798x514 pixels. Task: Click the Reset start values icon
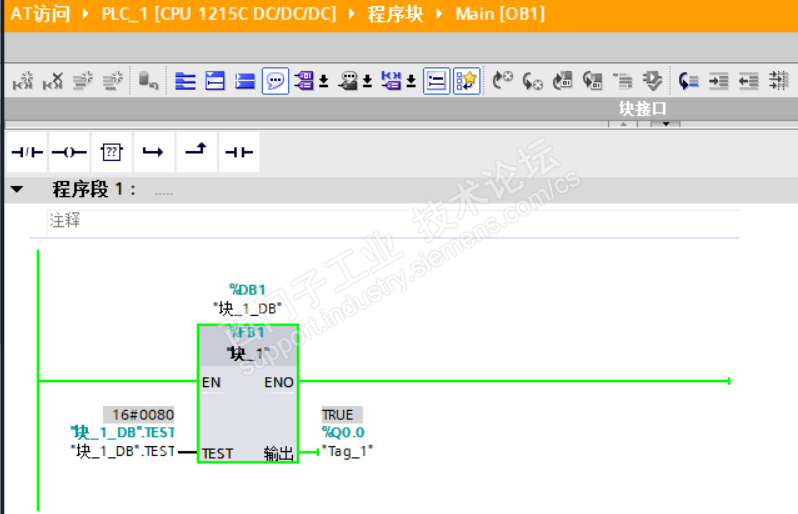(x=148, y=81)
